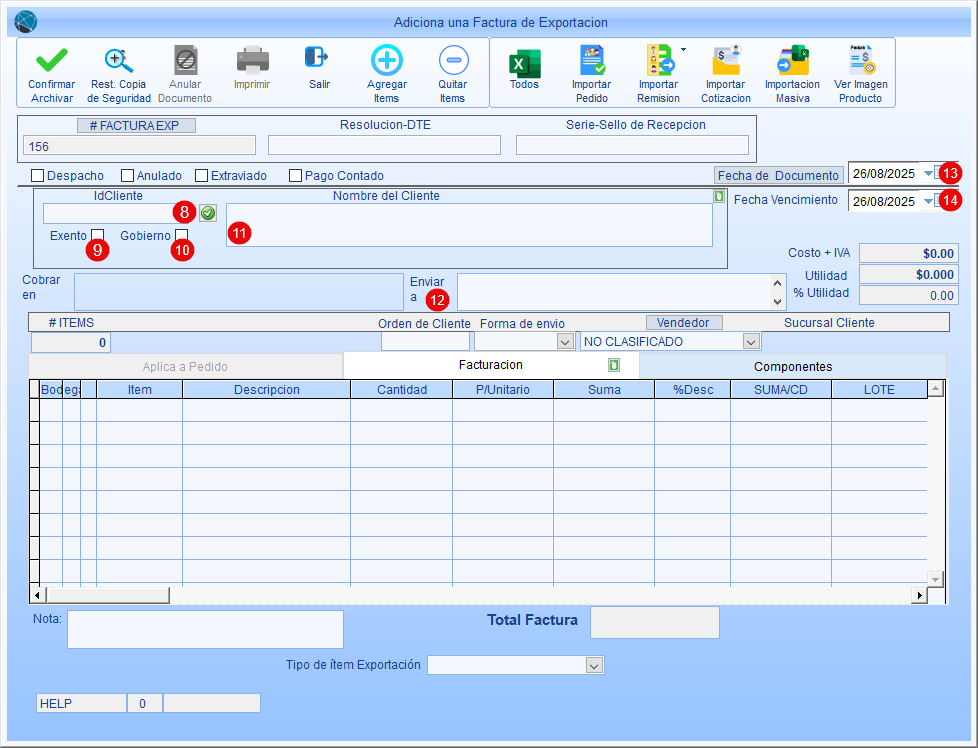Click Importar Cotizacion icon
The width and height of the screenshot is (978, 748).
(724, 62)
